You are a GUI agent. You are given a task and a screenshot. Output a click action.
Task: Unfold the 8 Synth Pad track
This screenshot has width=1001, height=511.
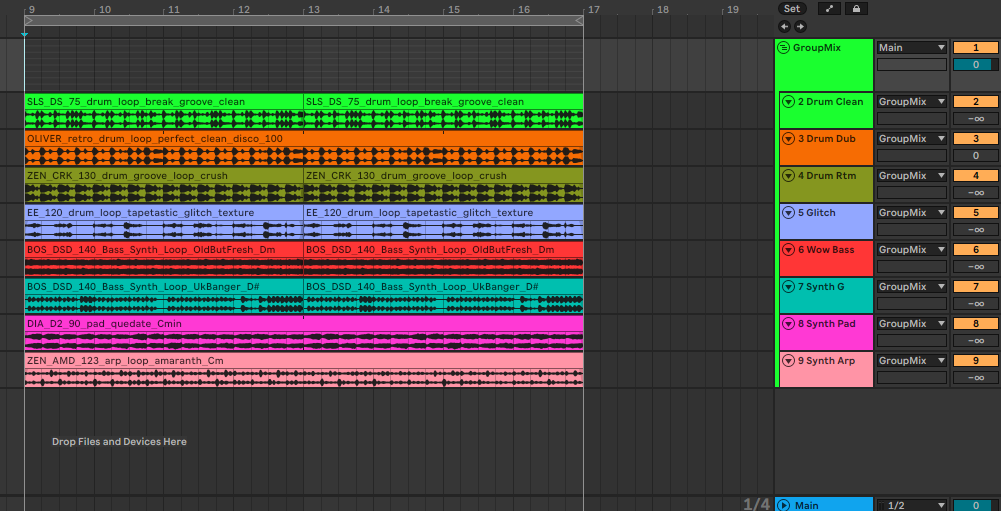pyautogui.click(x=788, y=324)
